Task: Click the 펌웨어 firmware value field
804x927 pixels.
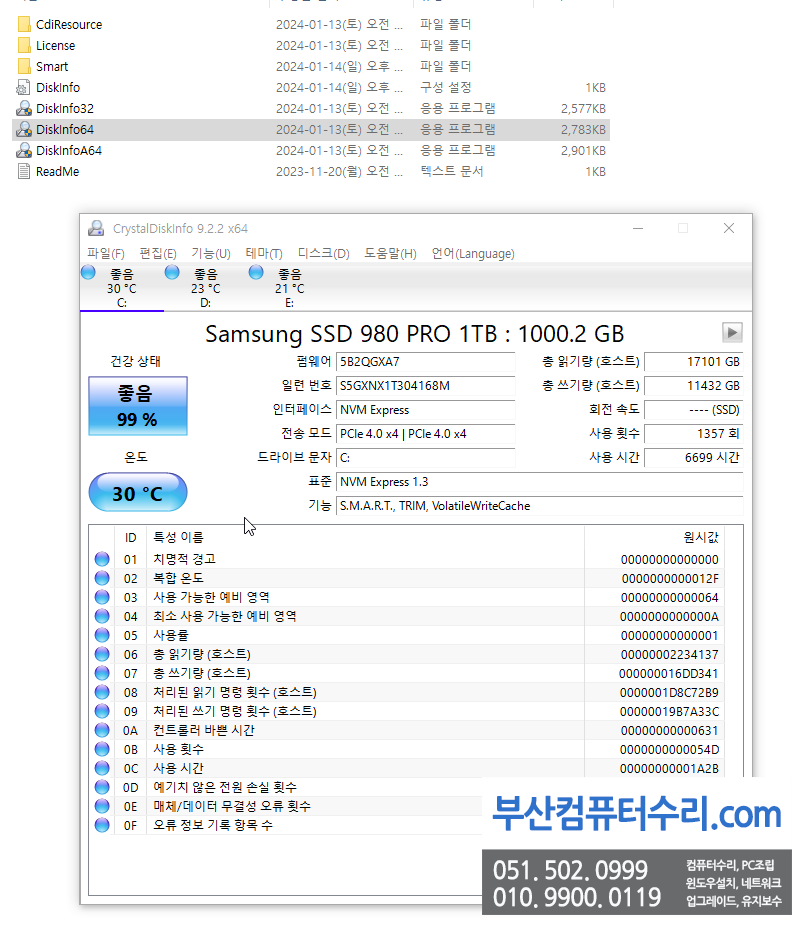Action: tap(425, 361)
